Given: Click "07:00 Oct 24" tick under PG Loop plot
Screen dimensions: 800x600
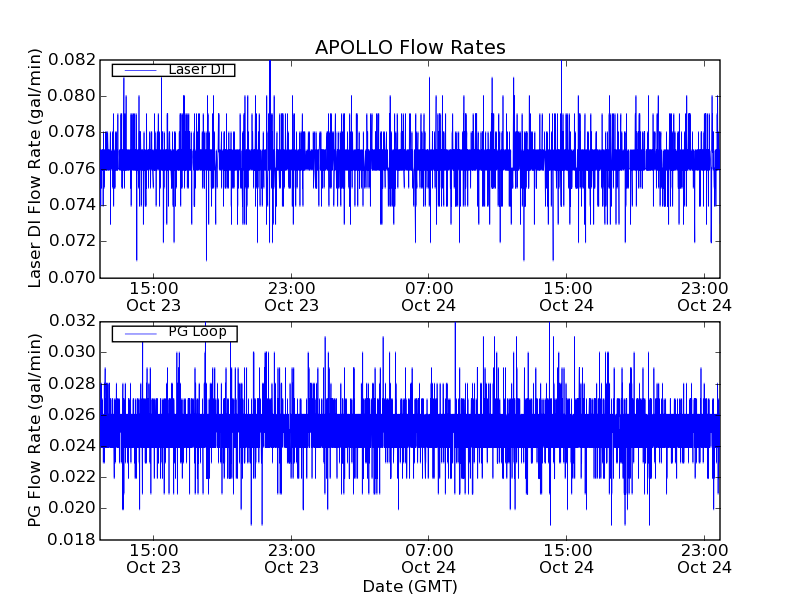Looking at the screenshot, I should 429,559.
